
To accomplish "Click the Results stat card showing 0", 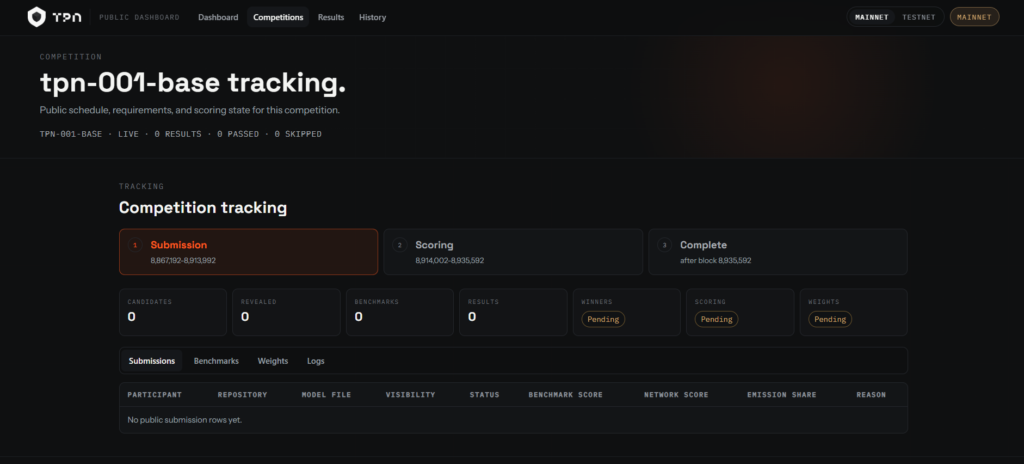I will (x=513, y=312).
